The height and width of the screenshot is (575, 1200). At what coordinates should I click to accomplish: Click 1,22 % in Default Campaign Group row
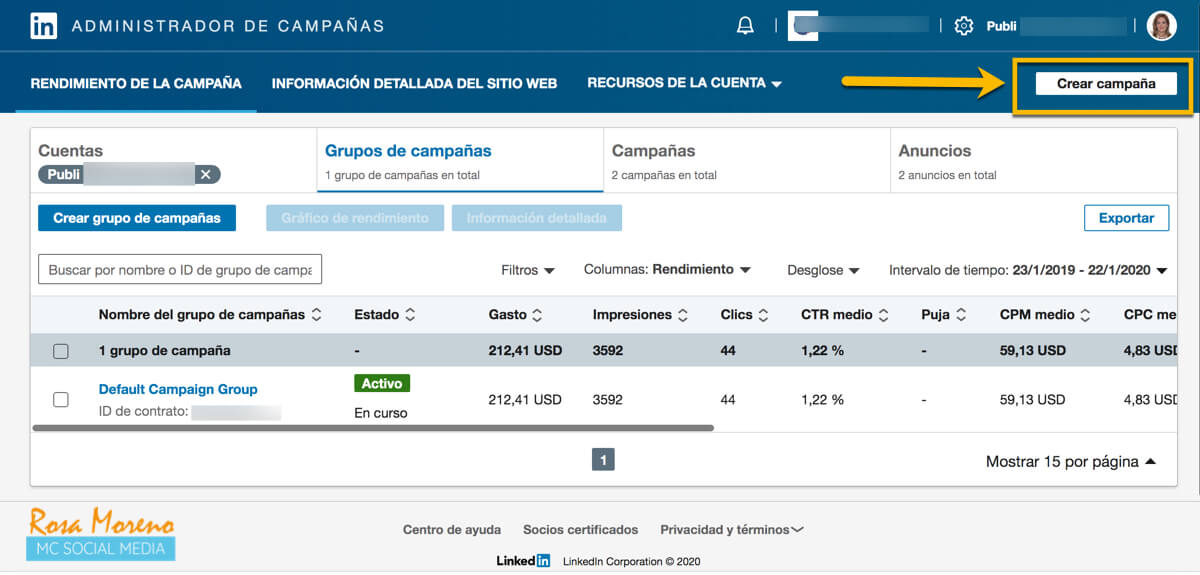click(822, 399)
